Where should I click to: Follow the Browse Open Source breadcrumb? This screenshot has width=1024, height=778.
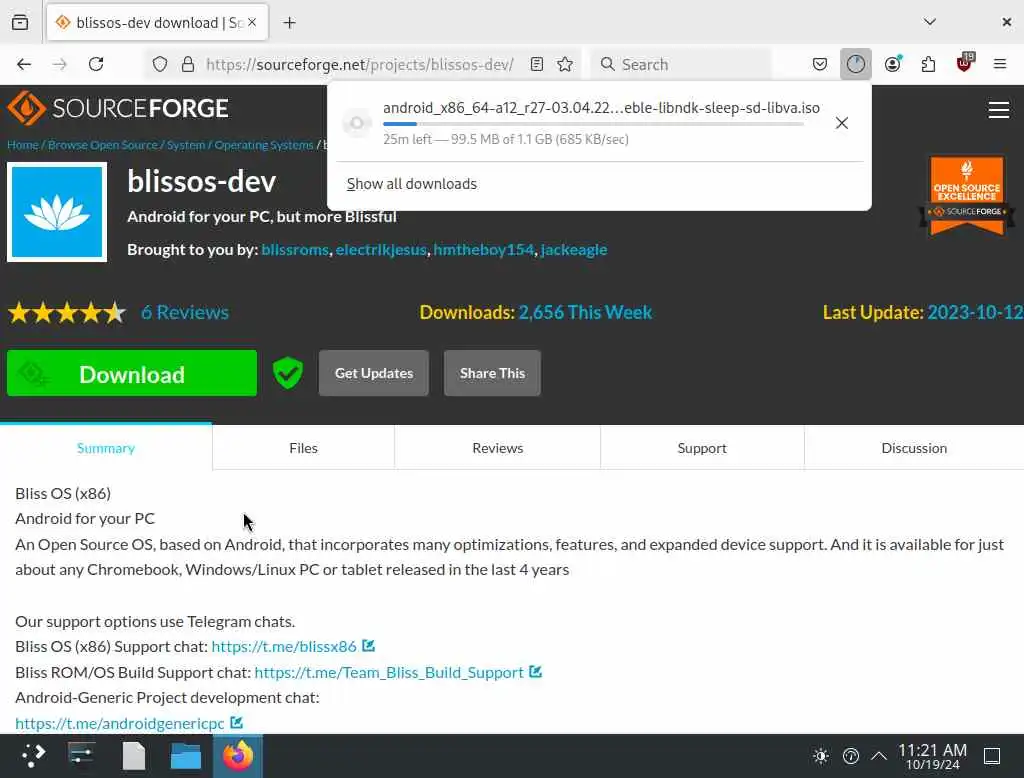103,145
